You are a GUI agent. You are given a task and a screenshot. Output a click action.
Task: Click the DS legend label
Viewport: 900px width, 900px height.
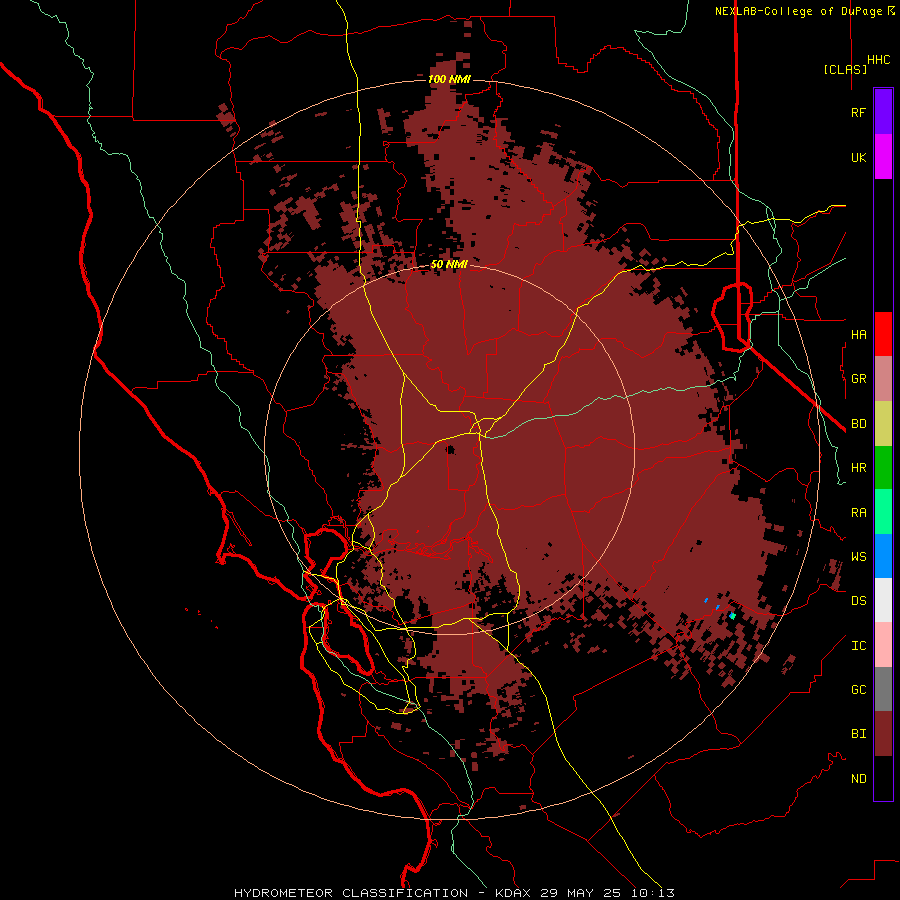tap(858, 601)
